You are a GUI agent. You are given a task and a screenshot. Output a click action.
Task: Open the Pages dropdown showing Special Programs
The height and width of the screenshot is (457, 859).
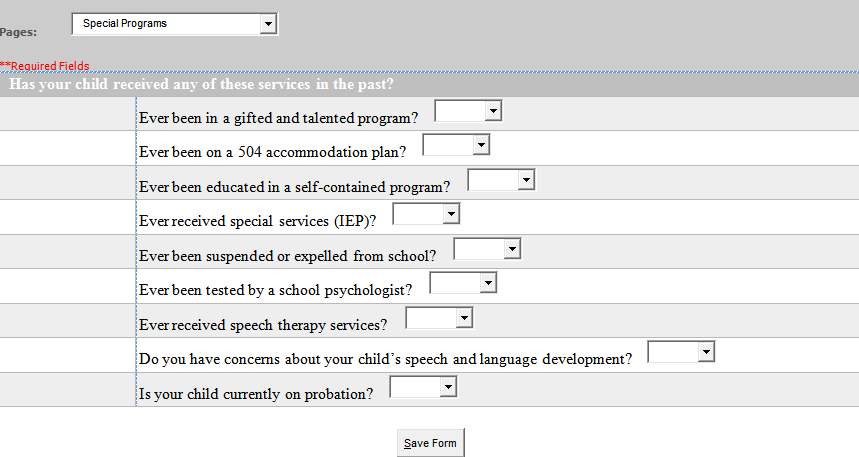click(x=175, y=24)
